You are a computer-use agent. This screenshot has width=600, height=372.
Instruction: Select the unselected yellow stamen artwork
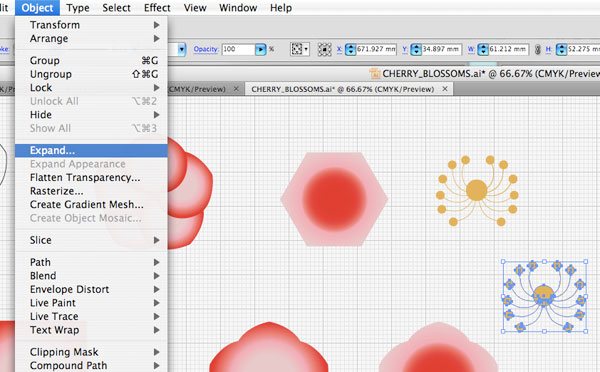(477, 190)
